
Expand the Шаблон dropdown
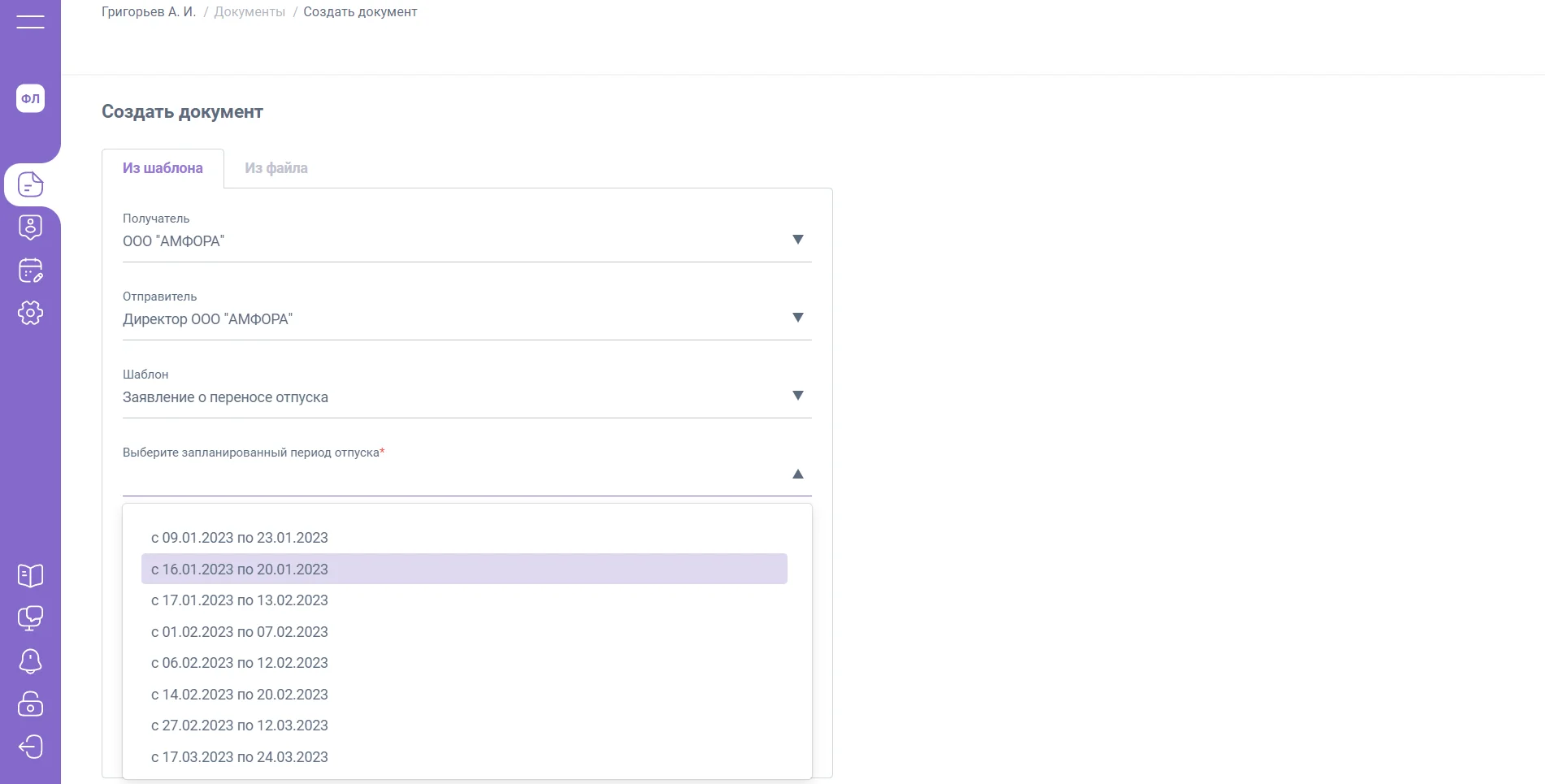point(797,396)
